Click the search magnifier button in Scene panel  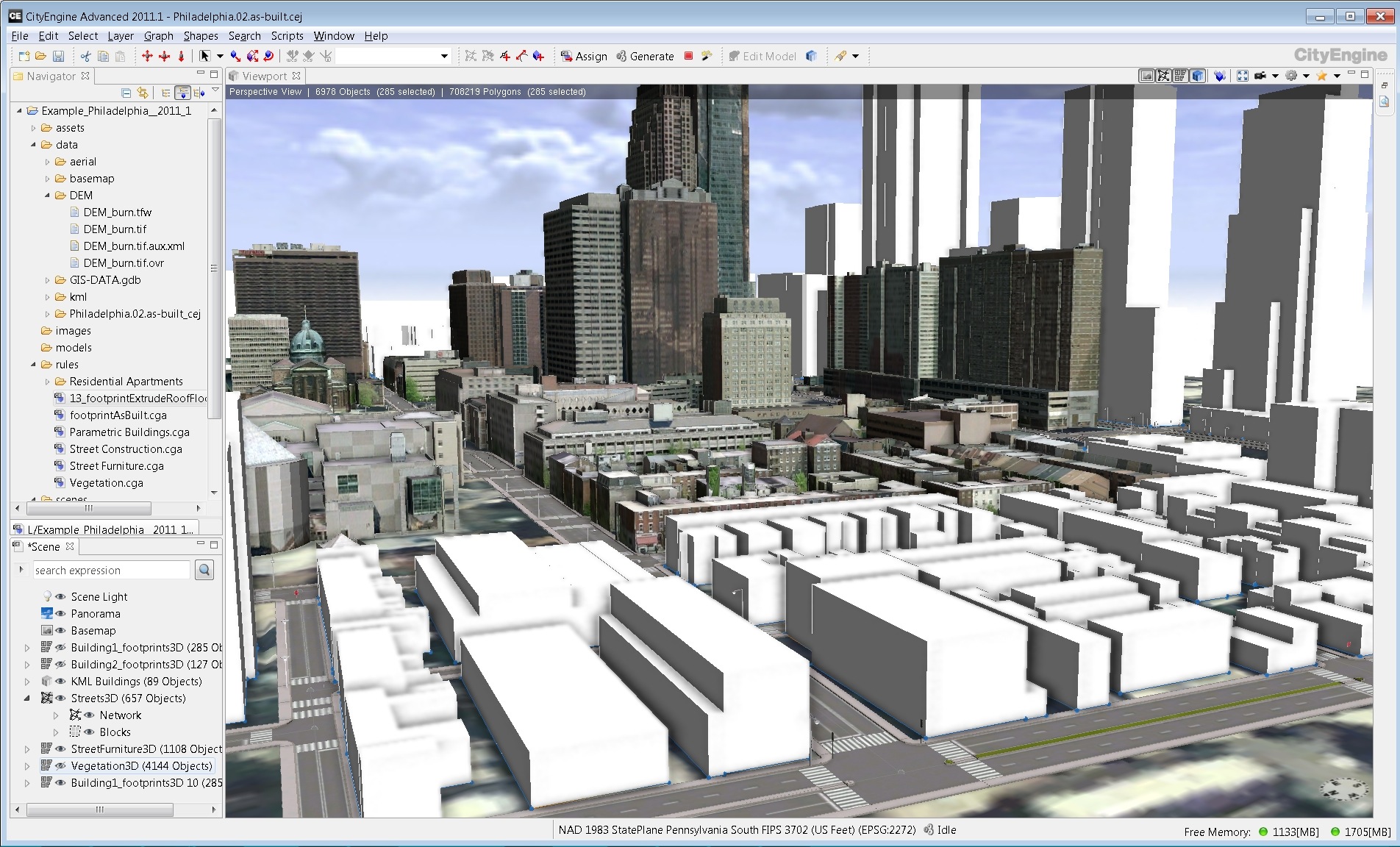pos(204,570)
